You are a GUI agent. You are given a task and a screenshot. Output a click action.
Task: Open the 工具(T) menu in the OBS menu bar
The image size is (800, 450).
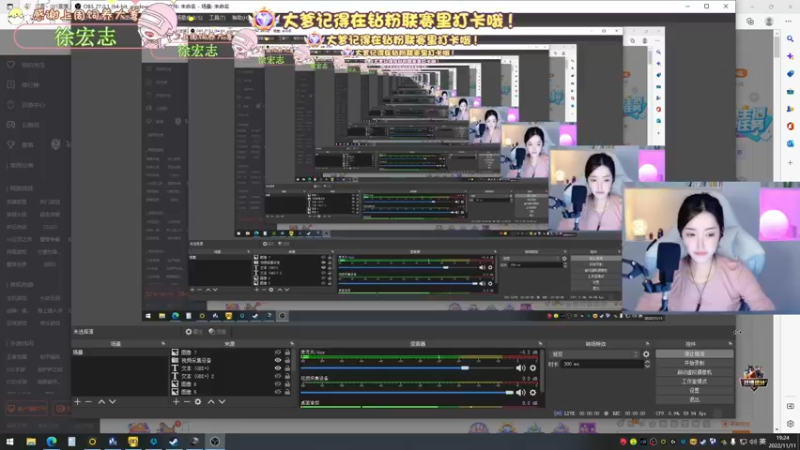pos(217,18)
